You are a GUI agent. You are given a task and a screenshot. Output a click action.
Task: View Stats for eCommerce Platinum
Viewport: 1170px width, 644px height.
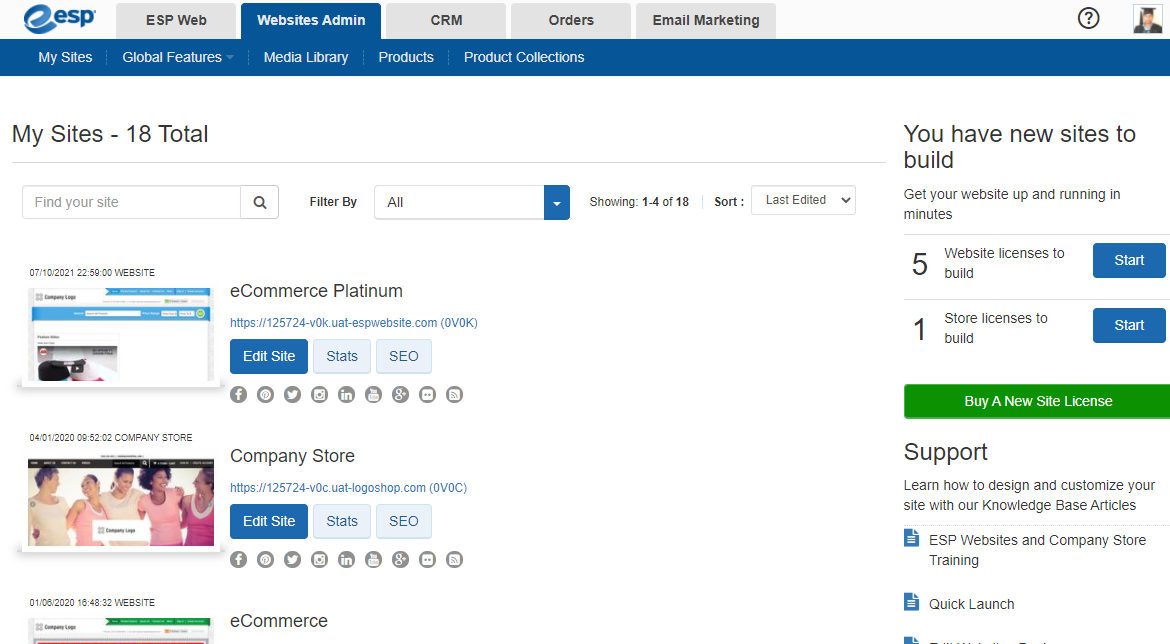click(x=342, y=356)
